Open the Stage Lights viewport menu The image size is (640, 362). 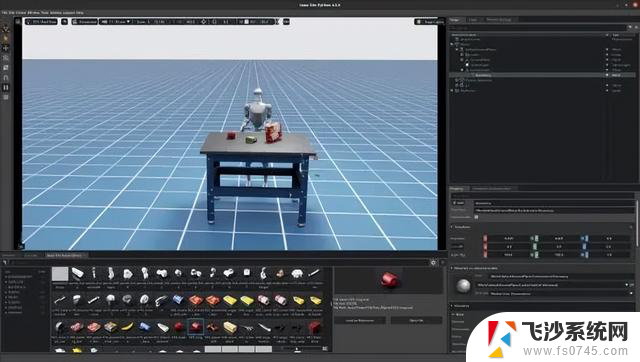click(x=429, y=22)
